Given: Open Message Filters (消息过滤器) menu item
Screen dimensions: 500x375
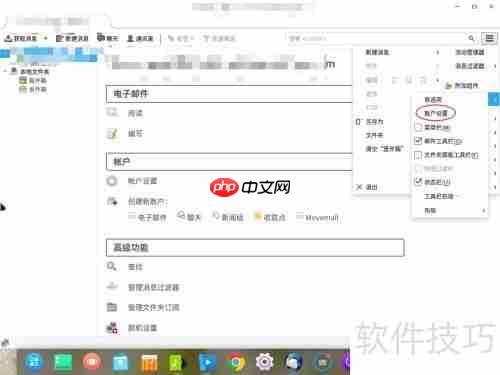Looking at the screenshot, I should [x=470, y=66].
